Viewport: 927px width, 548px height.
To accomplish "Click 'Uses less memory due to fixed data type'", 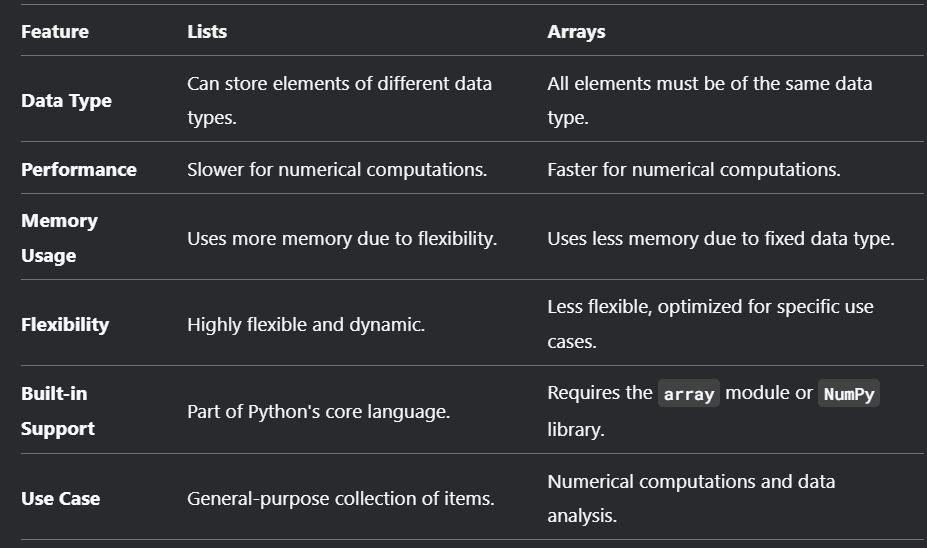I will pos(721,239).
